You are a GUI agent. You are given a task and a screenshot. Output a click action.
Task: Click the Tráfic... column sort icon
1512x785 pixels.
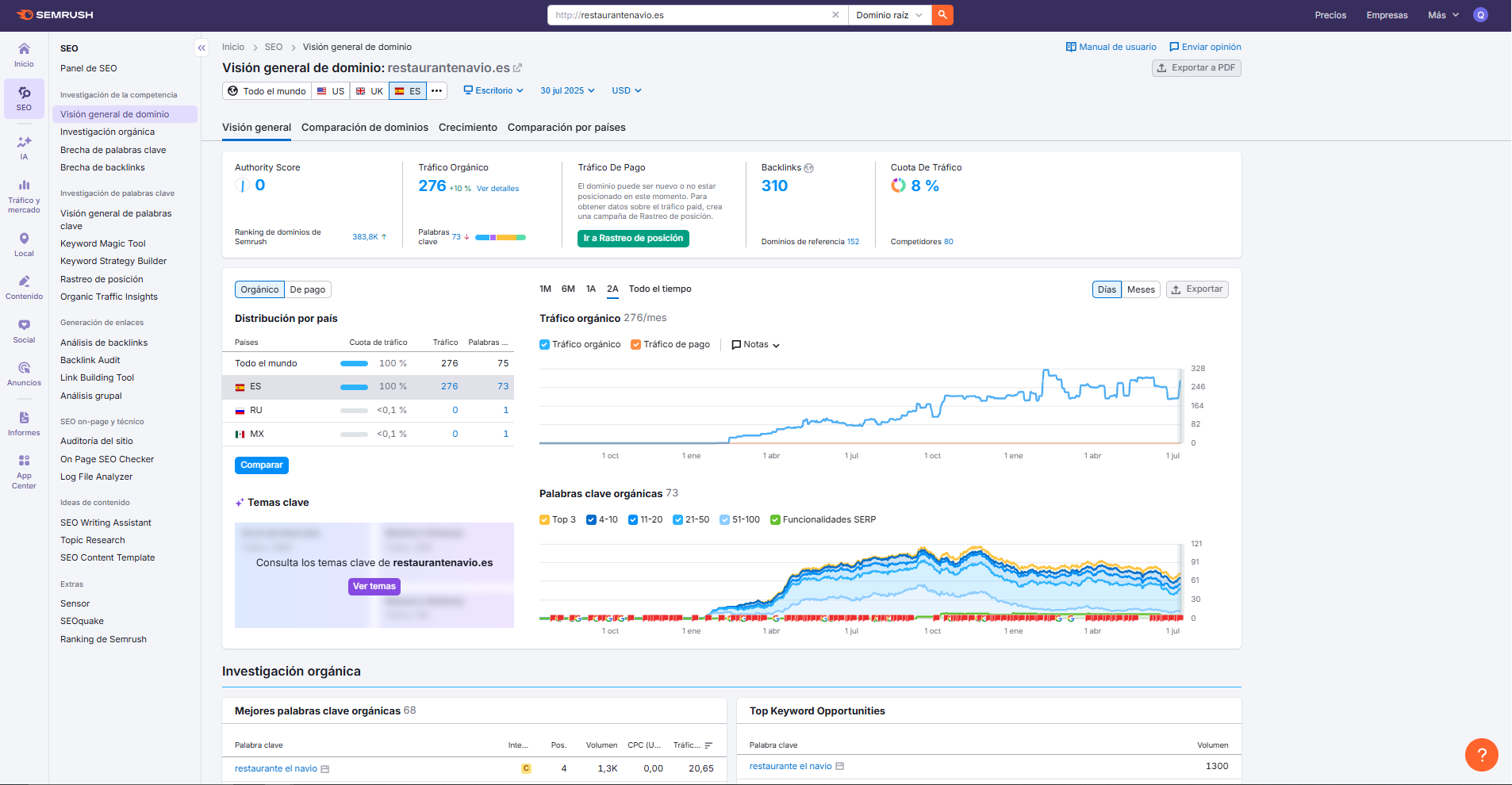(x=708, y=745)
